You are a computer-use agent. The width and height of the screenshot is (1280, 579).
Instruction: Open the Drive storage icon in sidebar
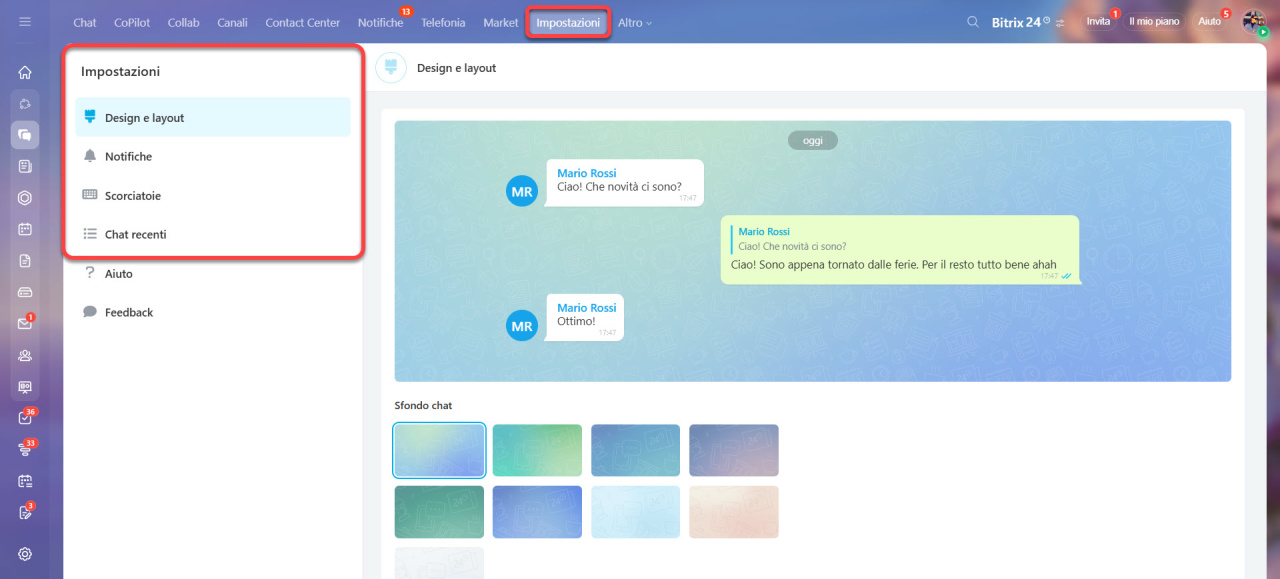25,292
